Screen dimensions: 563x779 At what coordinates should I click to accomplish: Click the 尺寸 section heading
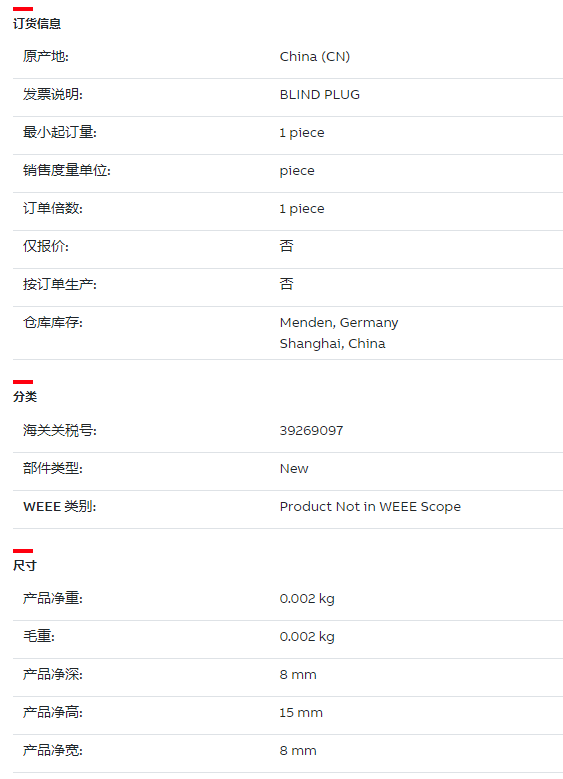[25, 565]
